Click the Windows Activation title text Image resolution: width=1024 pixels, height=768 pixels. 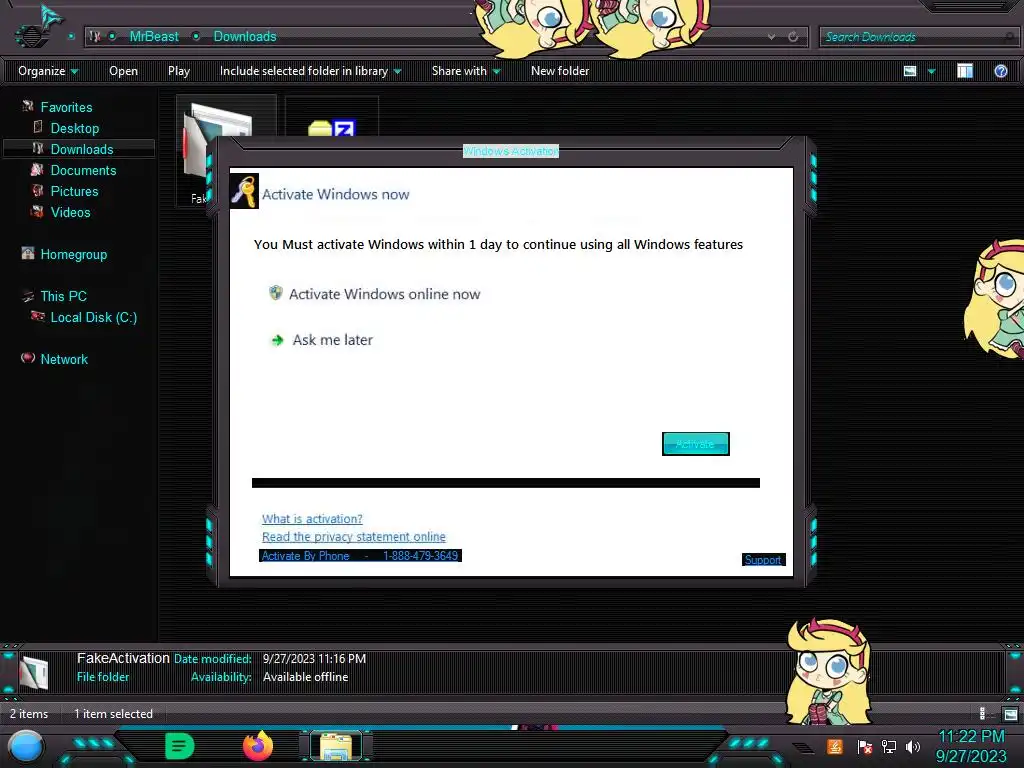511,151
